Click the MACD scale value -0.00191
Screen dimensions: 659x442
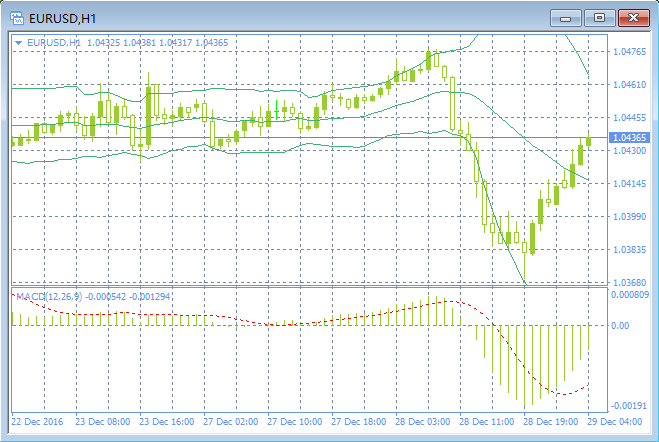point(628,406)
